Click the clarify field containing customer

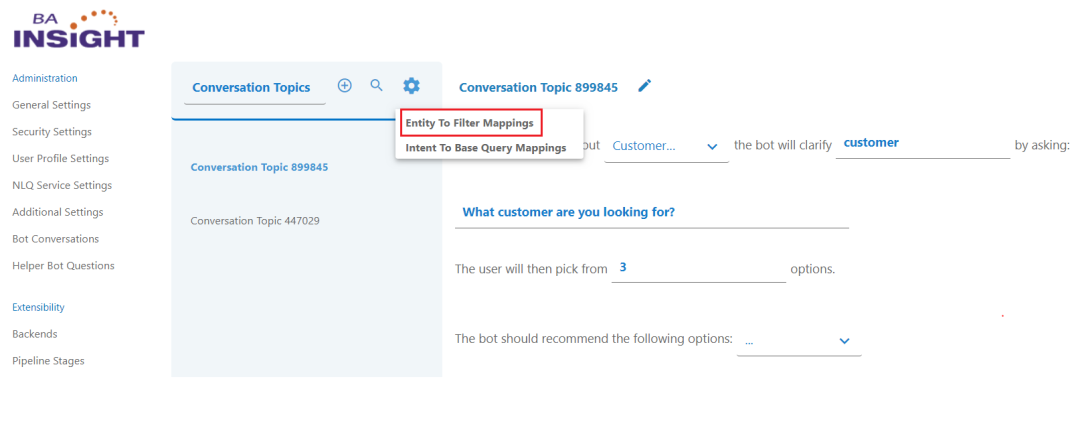922,144
